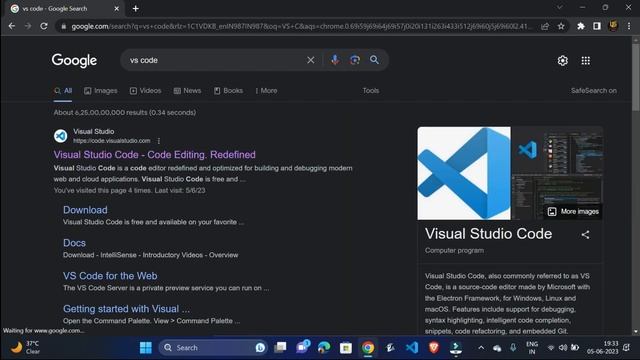Click the More images button
Screen dimensions: 640x360
coord(573,211)
